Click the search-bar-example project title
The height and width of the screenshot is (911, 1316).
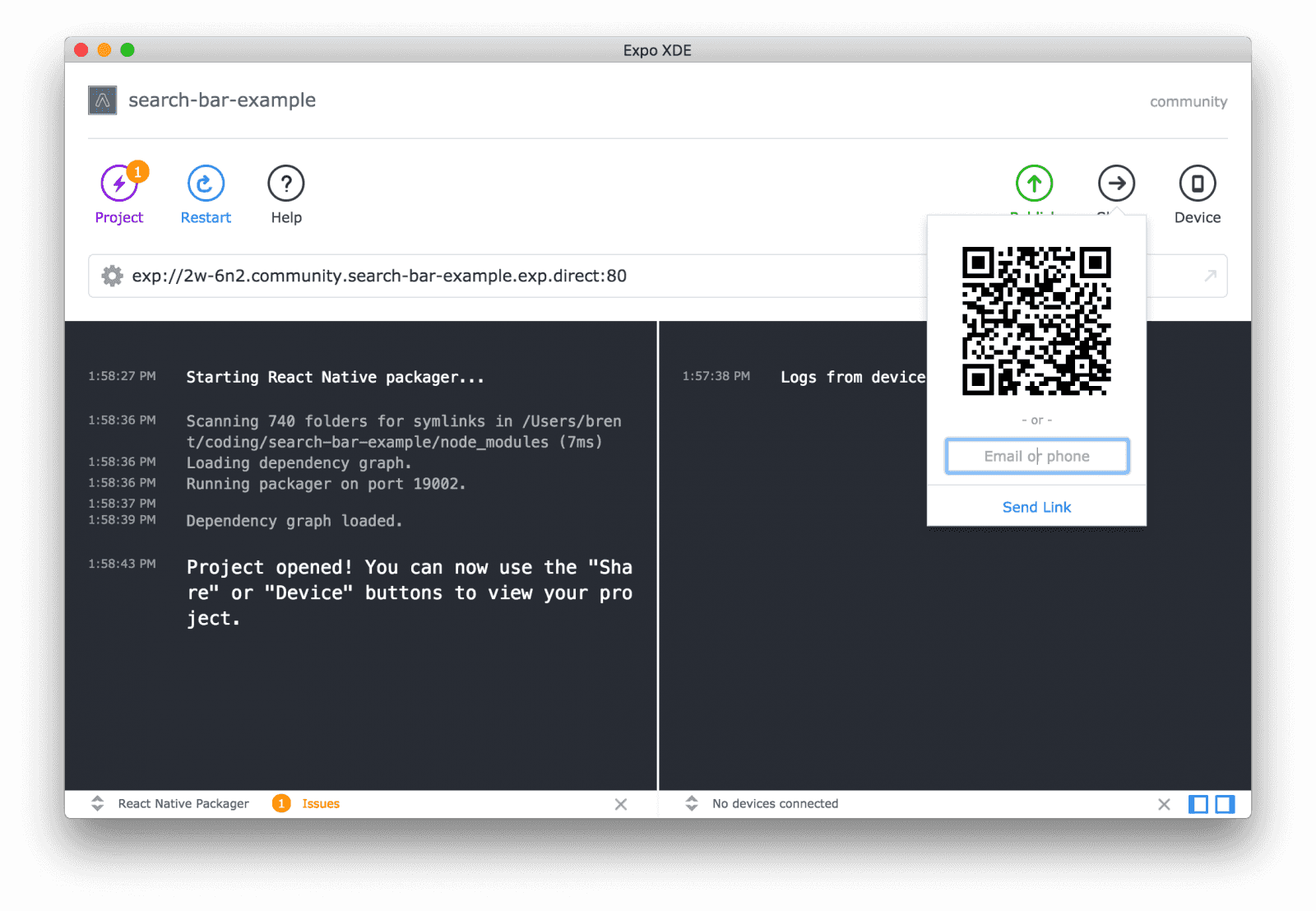tap(222, 100)
